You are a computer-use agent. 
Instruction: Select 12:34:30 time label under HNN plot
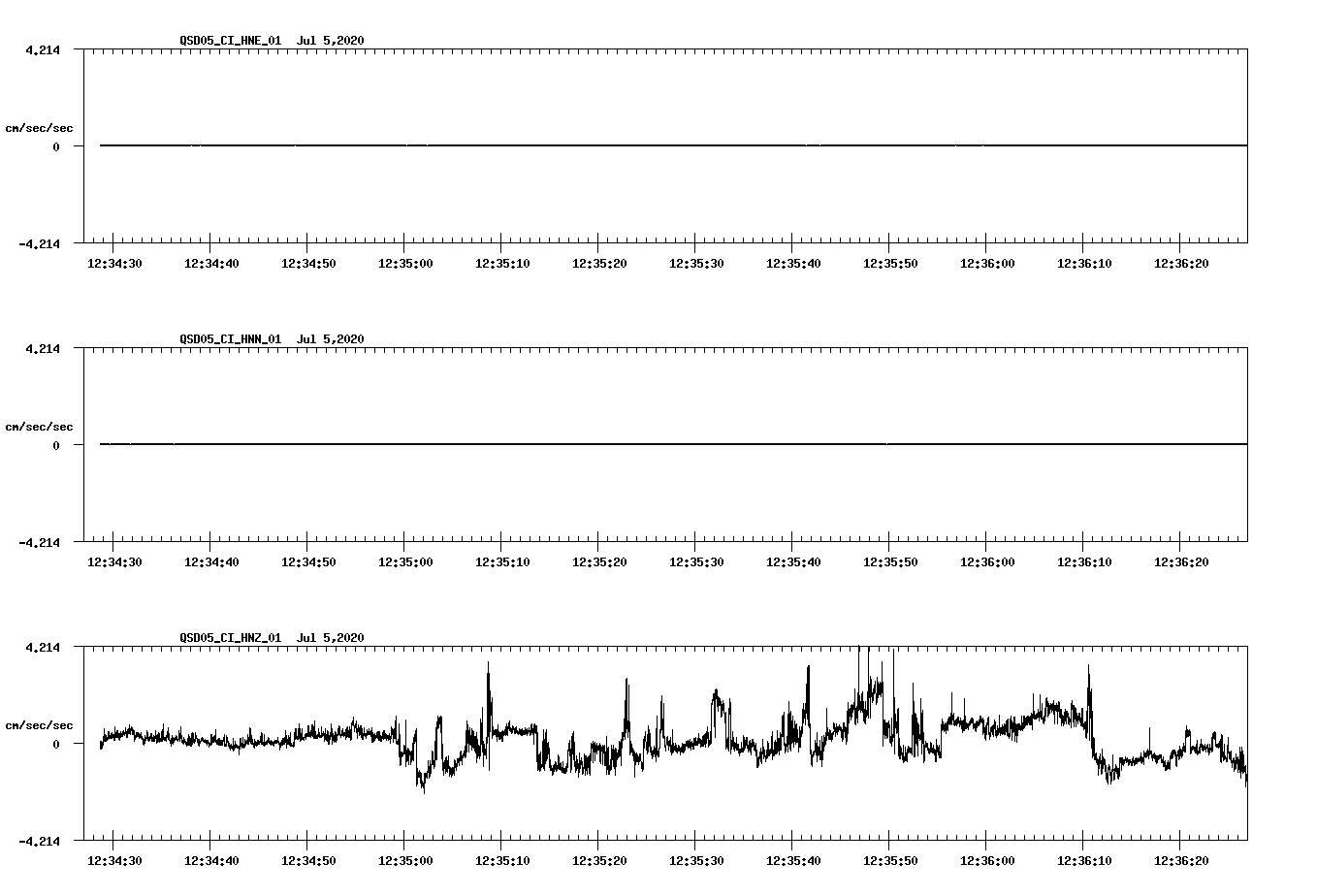[x=114, y=562]
